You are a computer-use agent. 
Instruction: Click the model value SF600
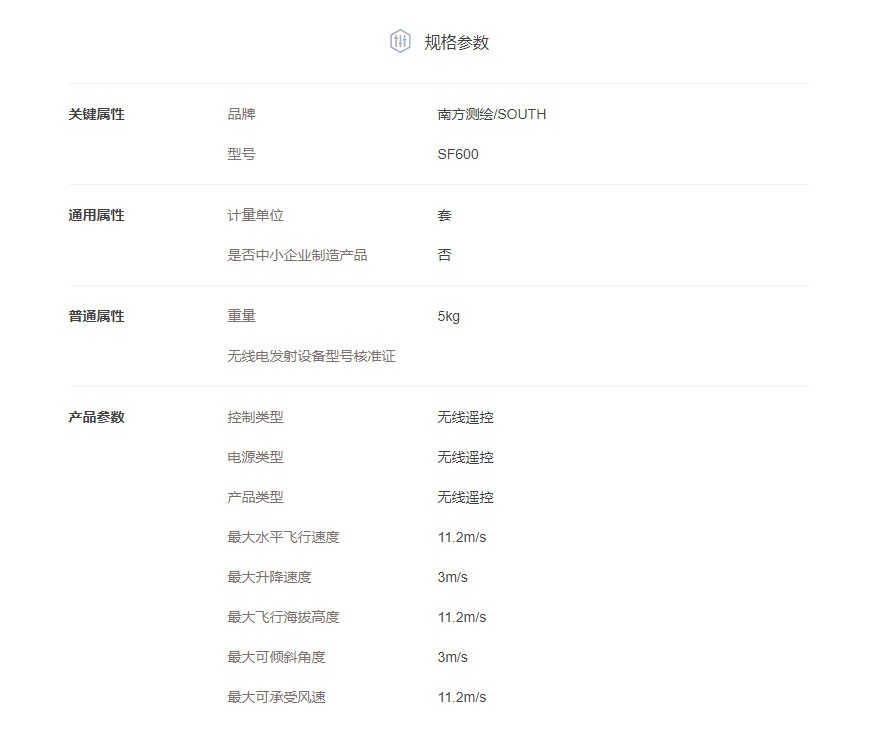click(x=457, y=154)
